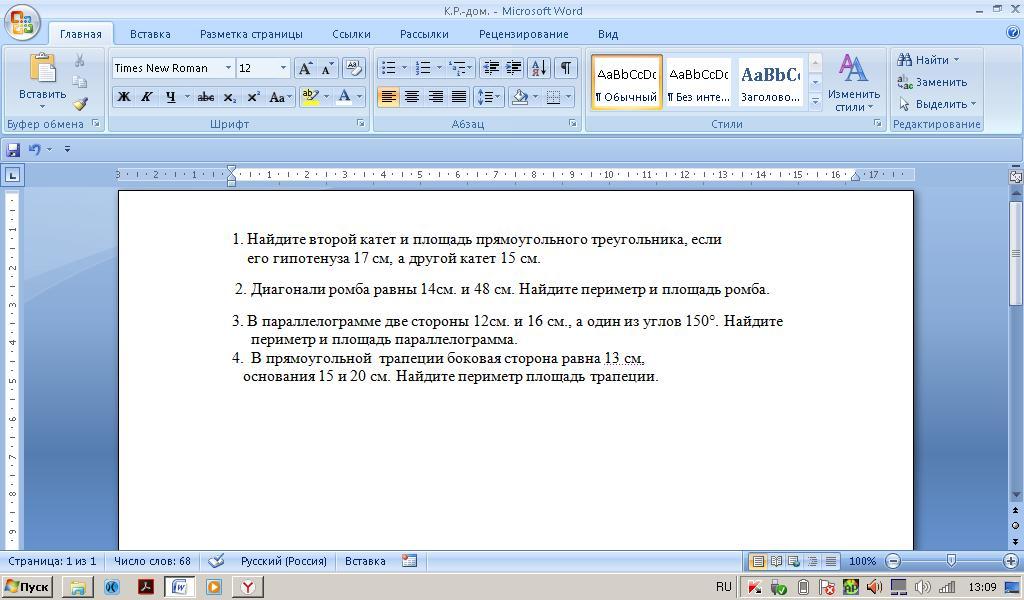
Task: Click the Format Painter brush icon
Action: tap(80, 103)
